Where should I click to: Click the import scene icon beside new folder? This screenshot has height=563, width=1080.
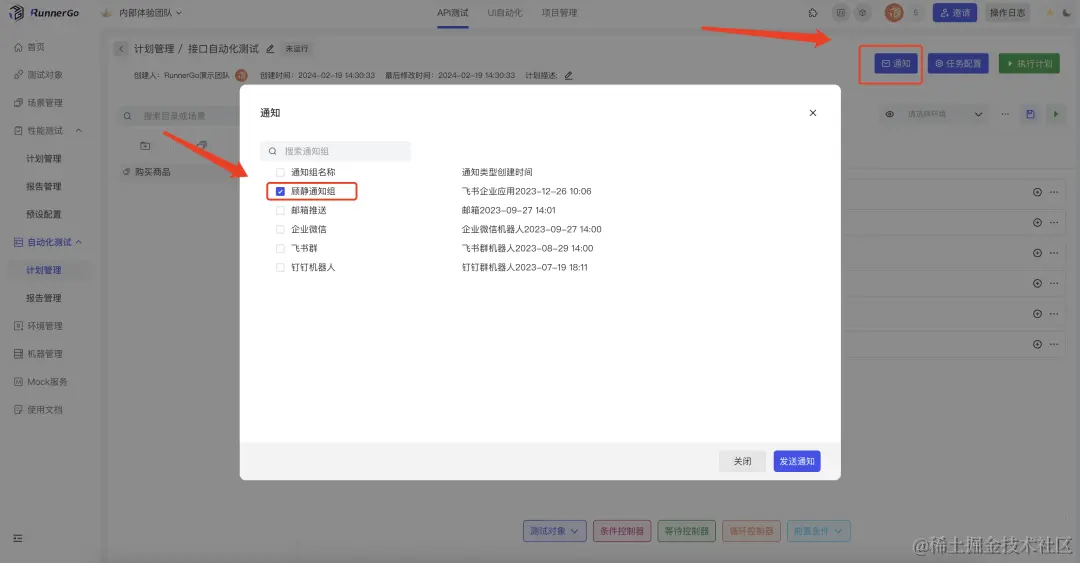coord(202,145)
